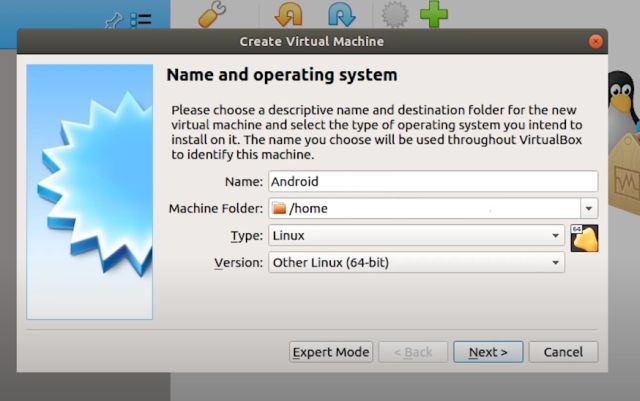Click the Tux penguin image
The image size is (640, 401).
coord(622,100)
